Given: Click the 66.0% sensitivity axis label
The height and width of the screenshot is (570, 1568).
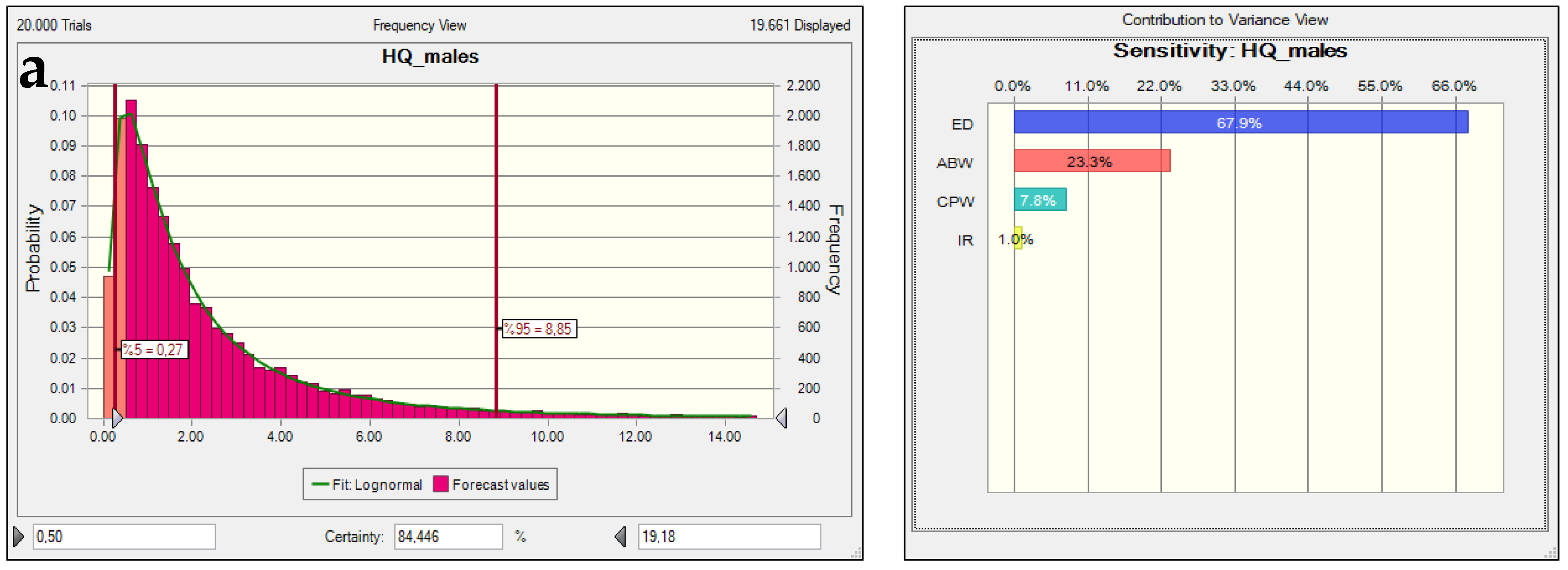Looking at the screenshot, I should (1454, 86).
